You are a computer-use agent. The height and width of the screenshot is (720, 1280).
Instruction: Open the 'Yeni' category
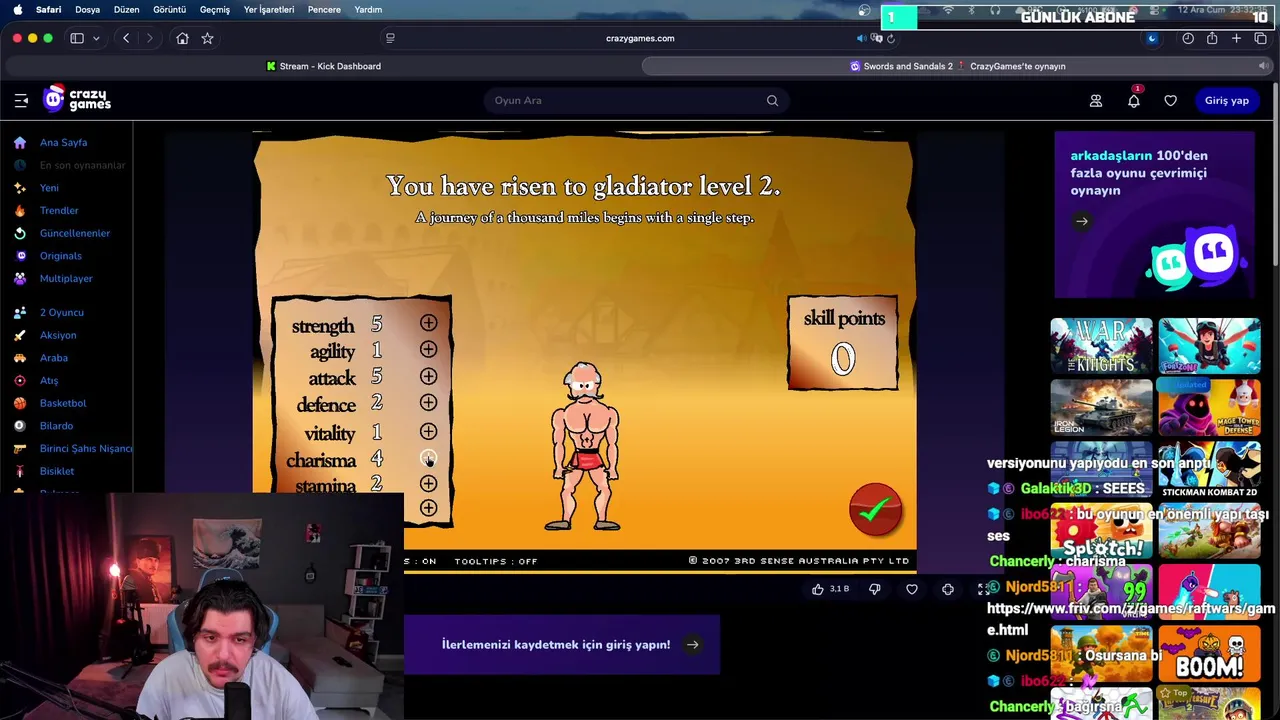(x=49, y=188)
